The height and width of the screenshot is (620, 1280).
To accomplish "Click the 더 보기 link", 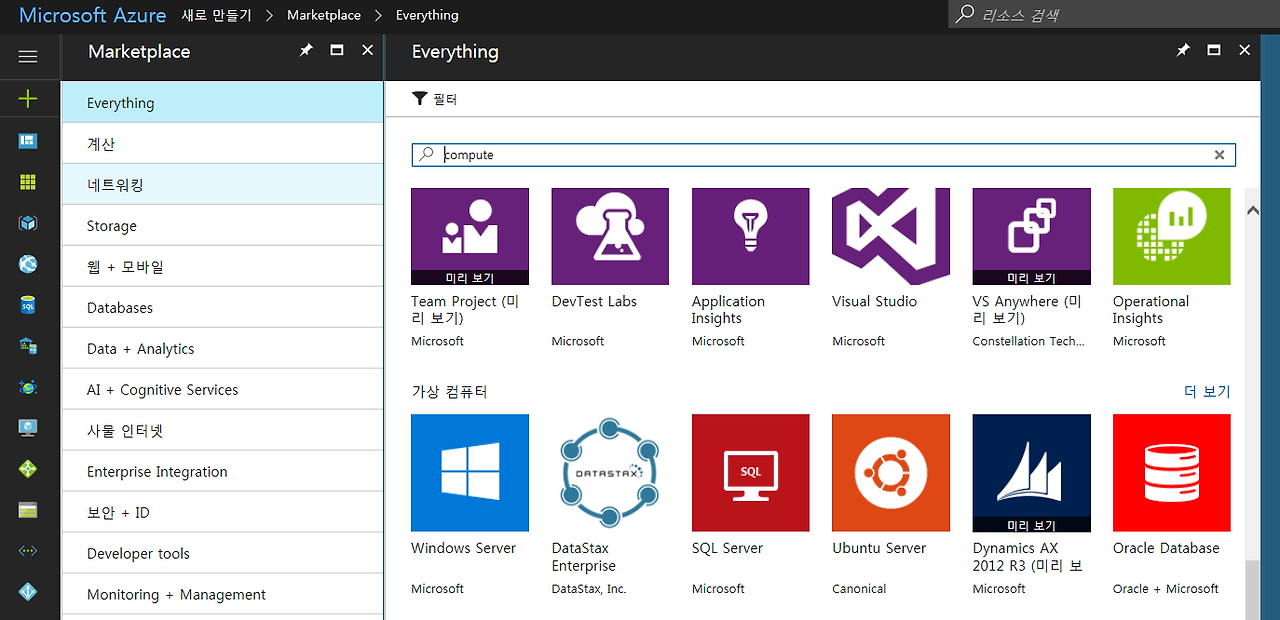I will 1207,391.
